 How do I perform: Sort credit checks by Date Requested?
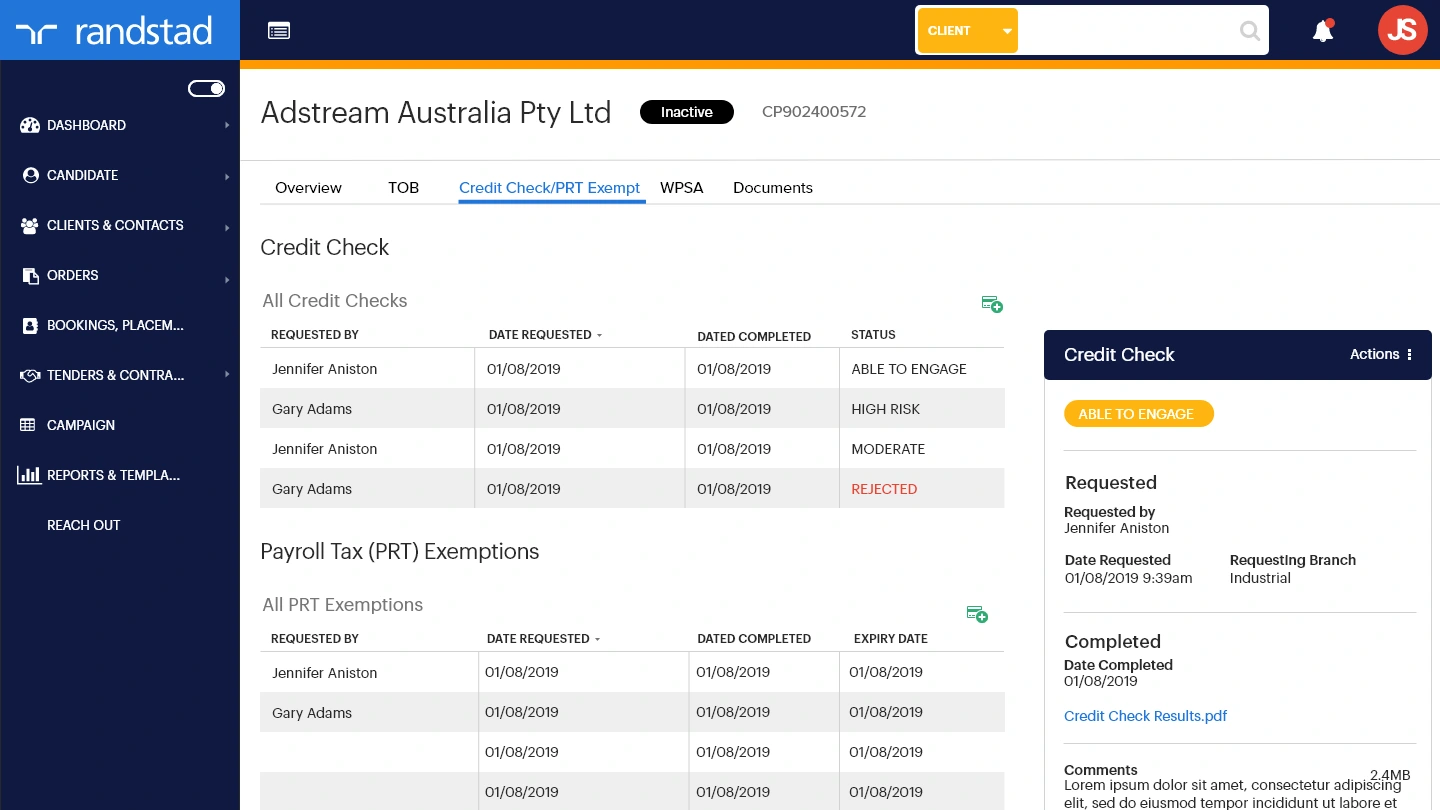(x=545, y=335)
